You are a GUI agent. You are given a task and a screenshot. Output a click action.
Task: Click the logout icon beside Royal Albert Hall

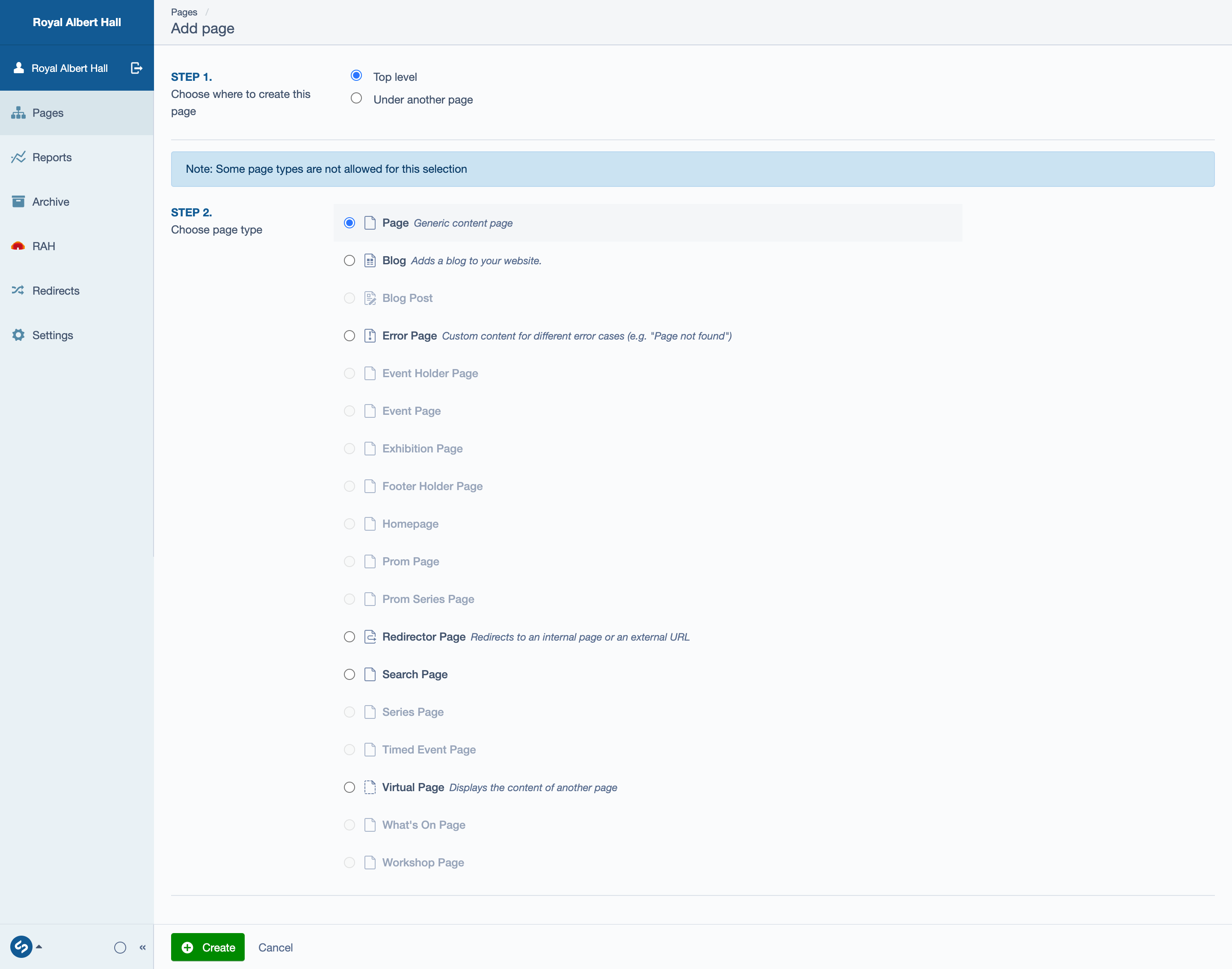pos(136,68)
